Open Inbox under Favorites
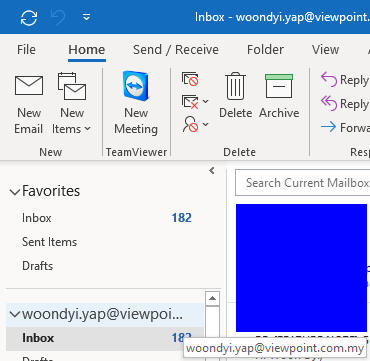The height and width of the screenshot is (361, 370). [x=37, y=218]
